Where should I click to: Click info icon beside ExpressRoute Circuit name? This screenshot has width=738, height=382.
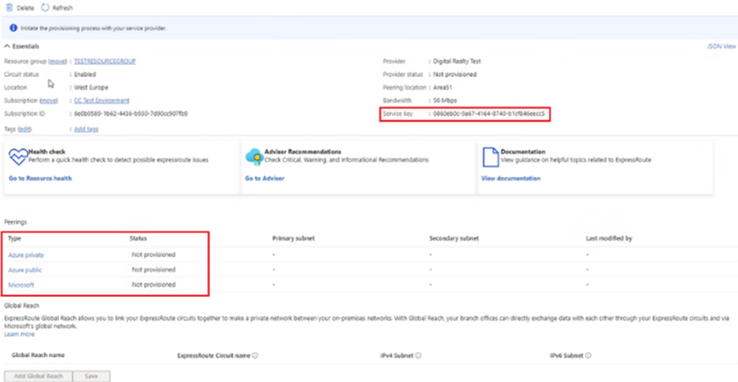pos(255,356)
